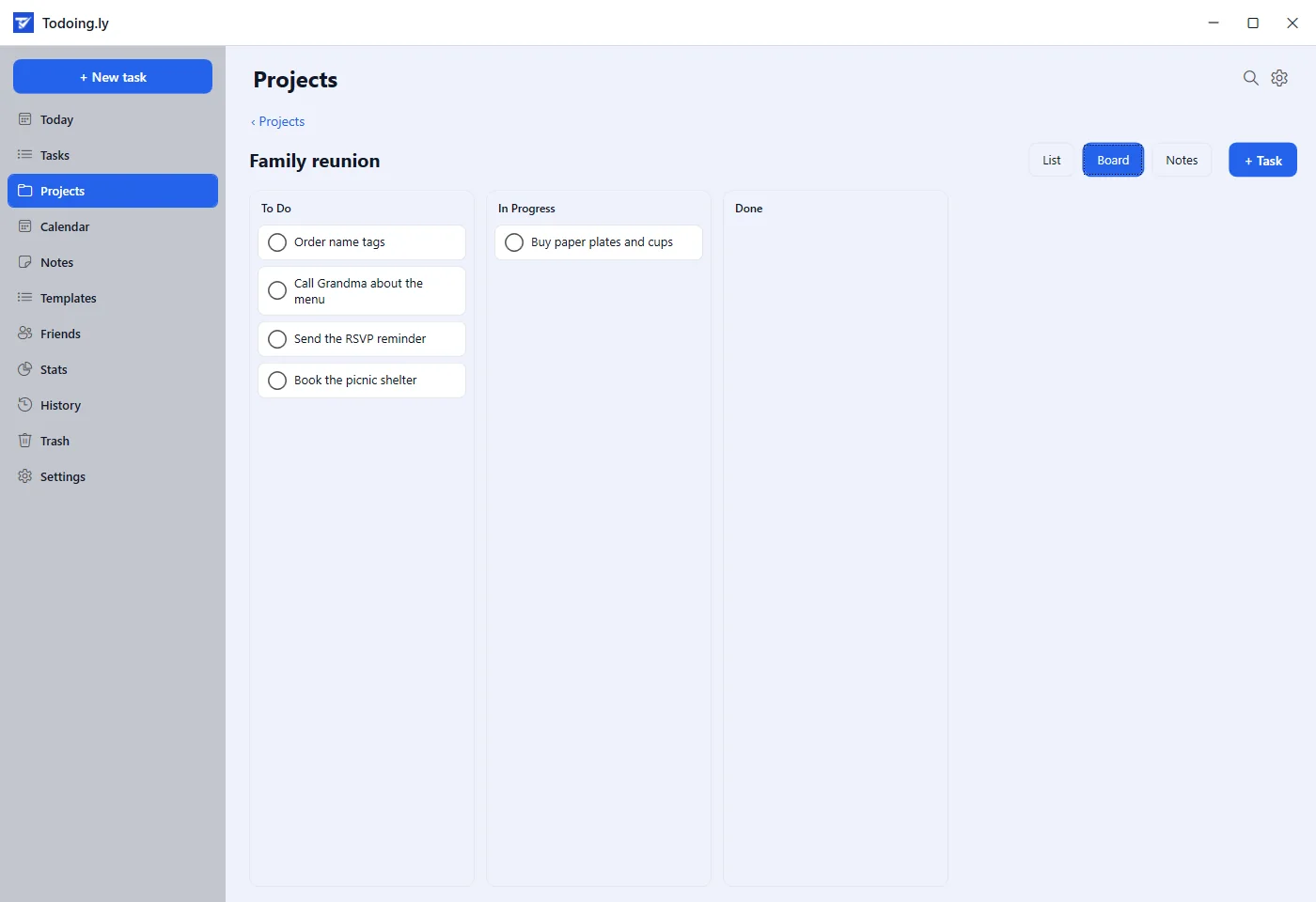
Task: Click the Templates list icon in sidebar
Action: tap(25, 298)
